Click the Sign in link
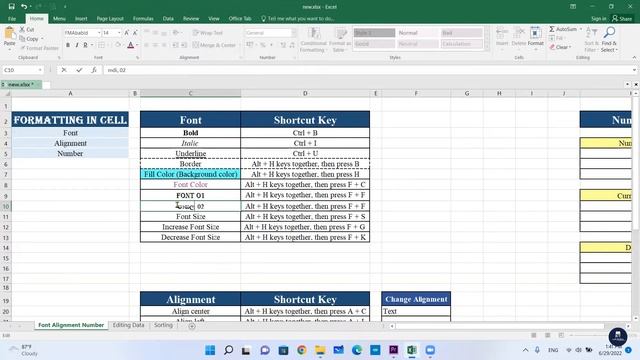Viewport: 640px width, 360px height. click(x=598, y=18)
